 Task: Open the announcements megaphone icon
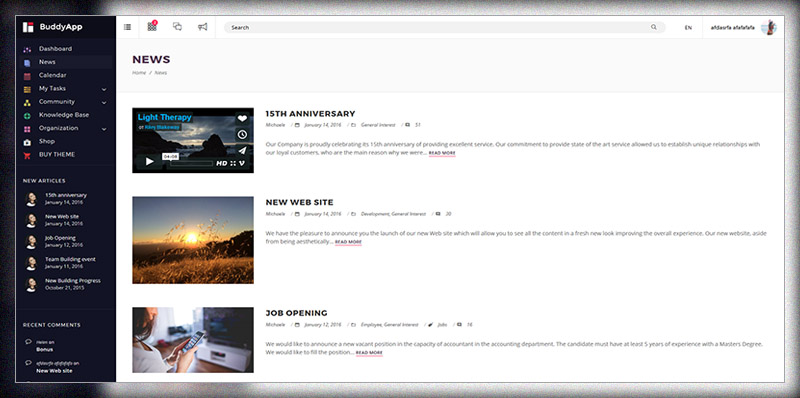pyautogui.click(x=203, y=27)
